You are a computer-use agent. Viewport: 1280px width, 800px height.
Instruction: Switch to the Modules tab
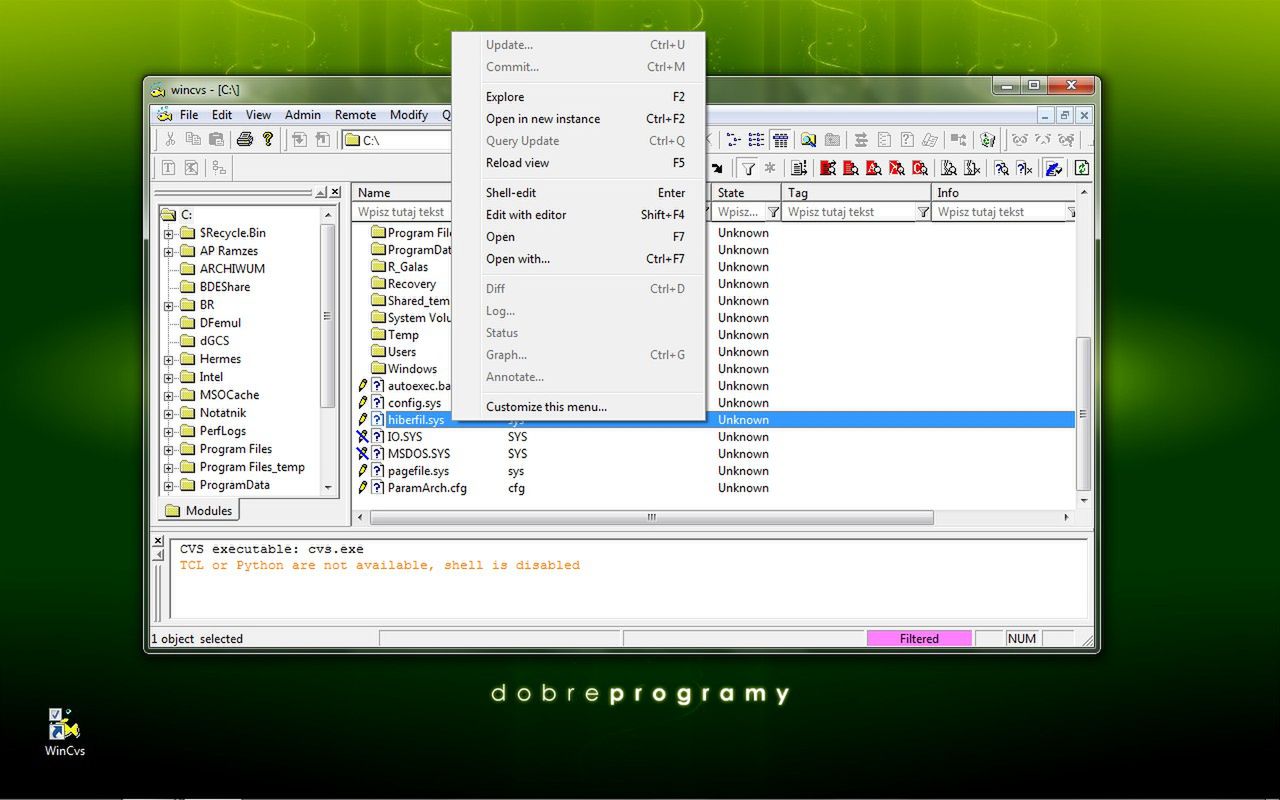[x=198, y=511]
